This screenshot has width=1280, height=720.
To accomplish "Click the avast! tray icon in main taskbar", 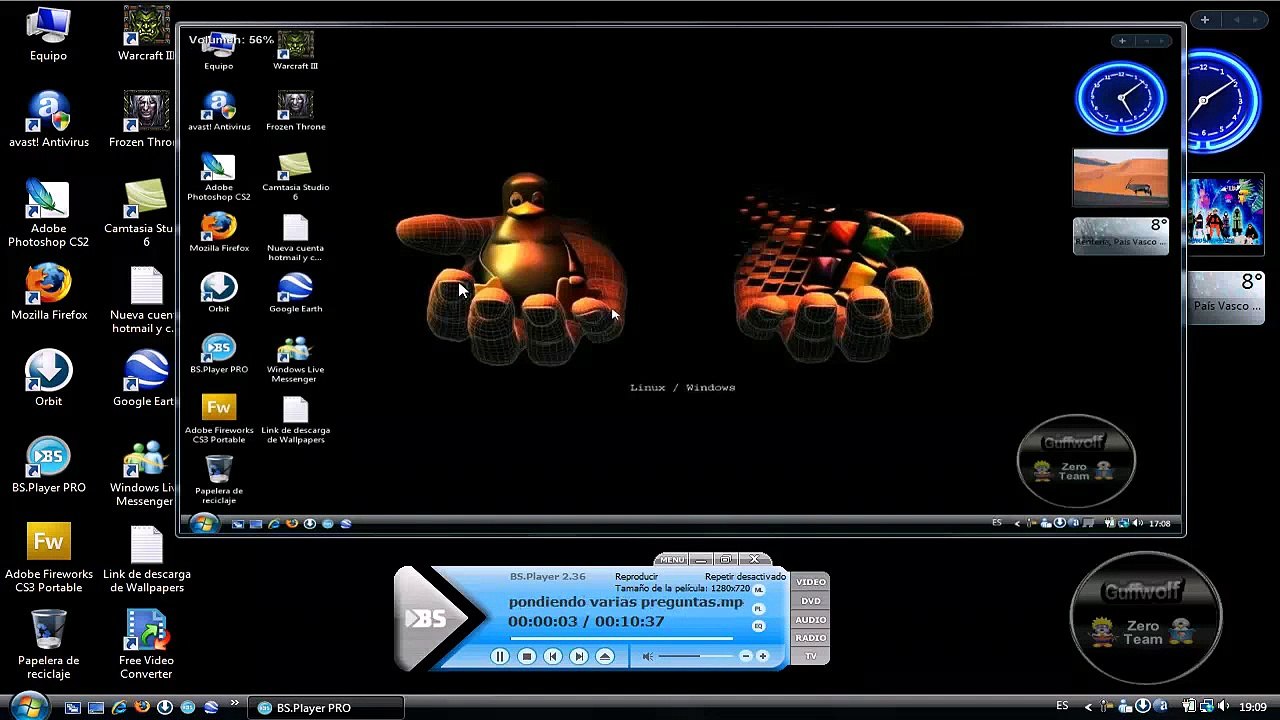I will 1160,707.
